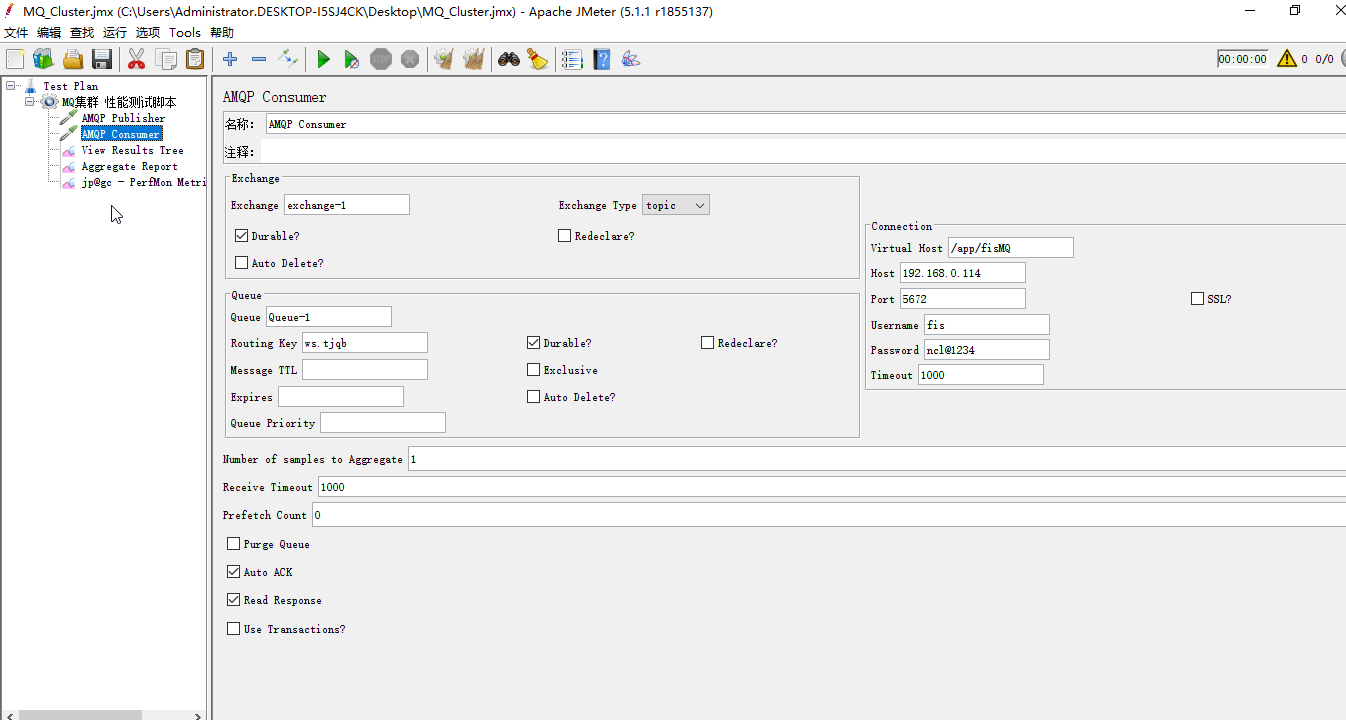Click the Port input field

tap(963, 299)
